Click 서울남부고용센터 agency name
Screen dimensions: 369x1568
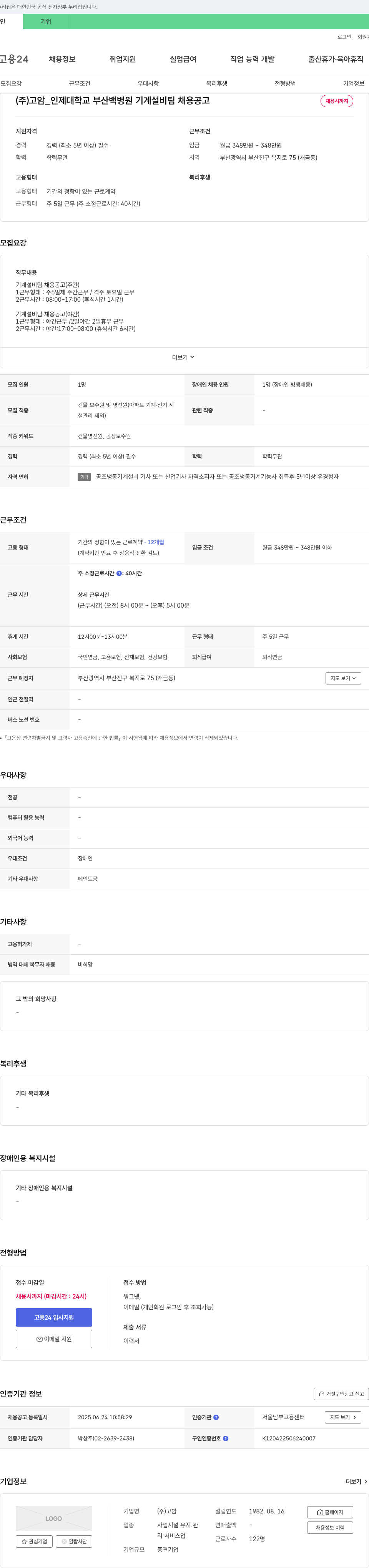[283, 1417]
